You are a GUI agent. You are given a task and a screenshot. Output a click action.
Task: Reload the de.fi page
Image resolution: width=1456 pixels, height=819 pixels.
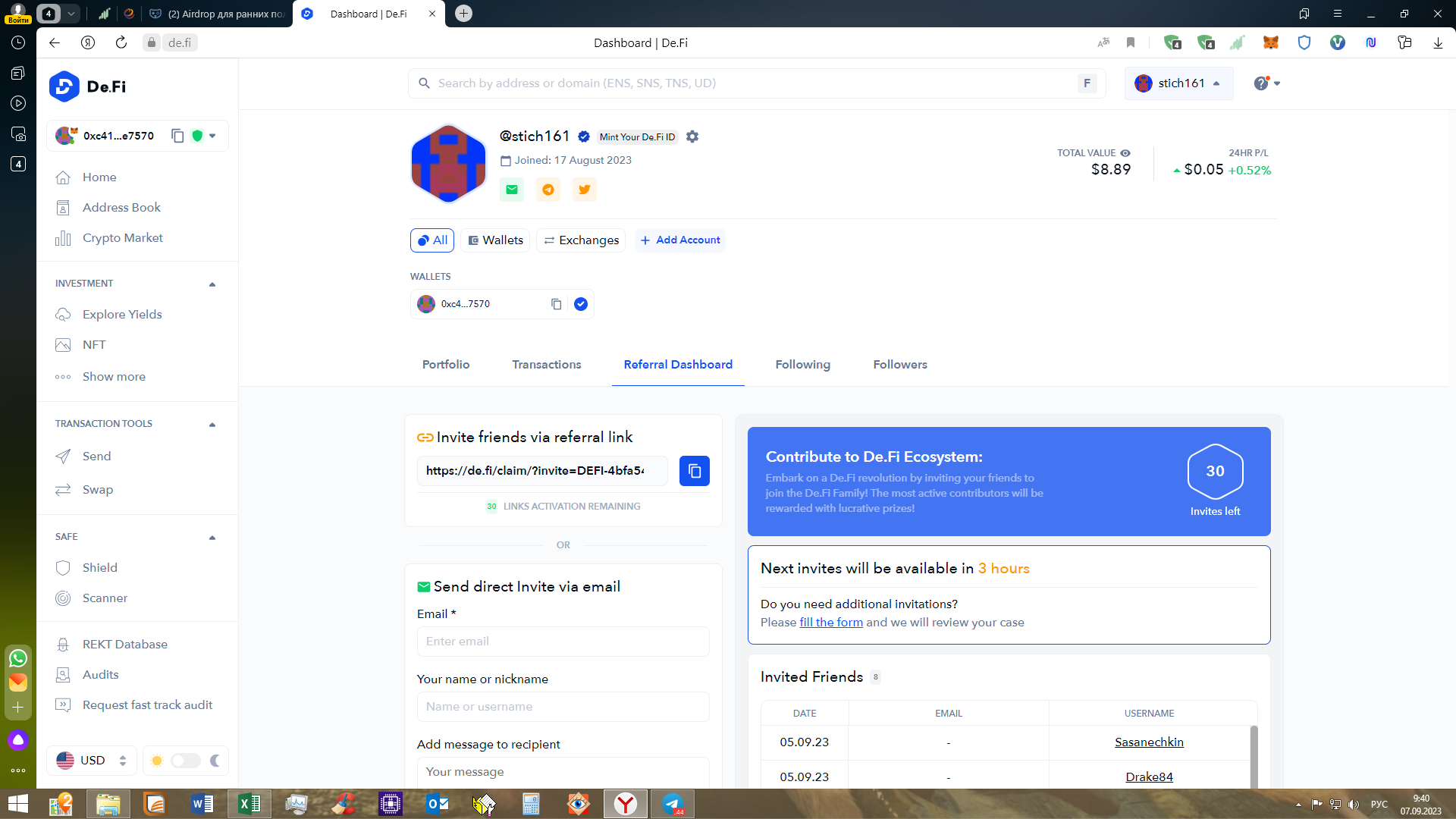pyautogui.click(x=121, y=42)
